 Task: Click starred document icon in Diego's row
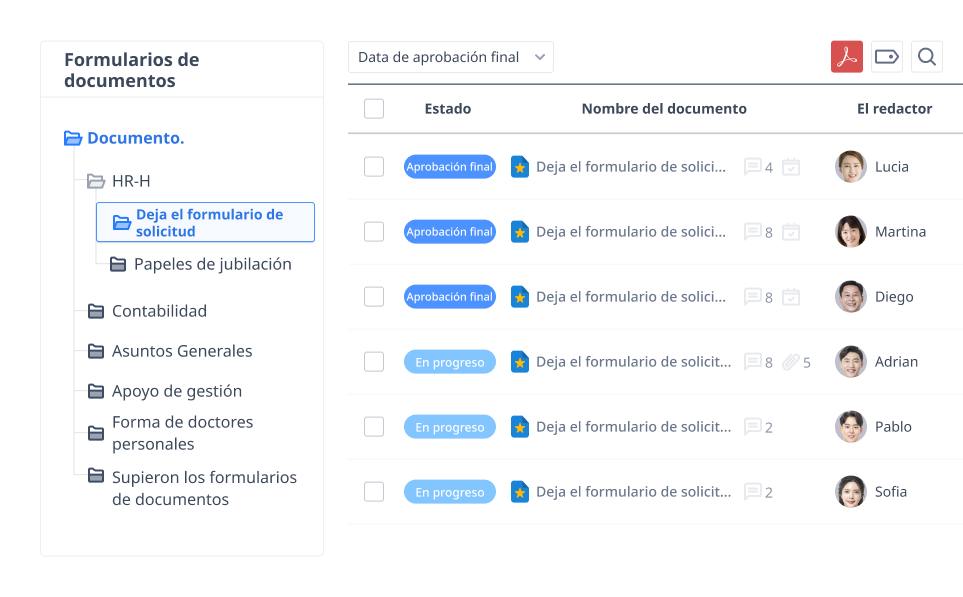520,297
